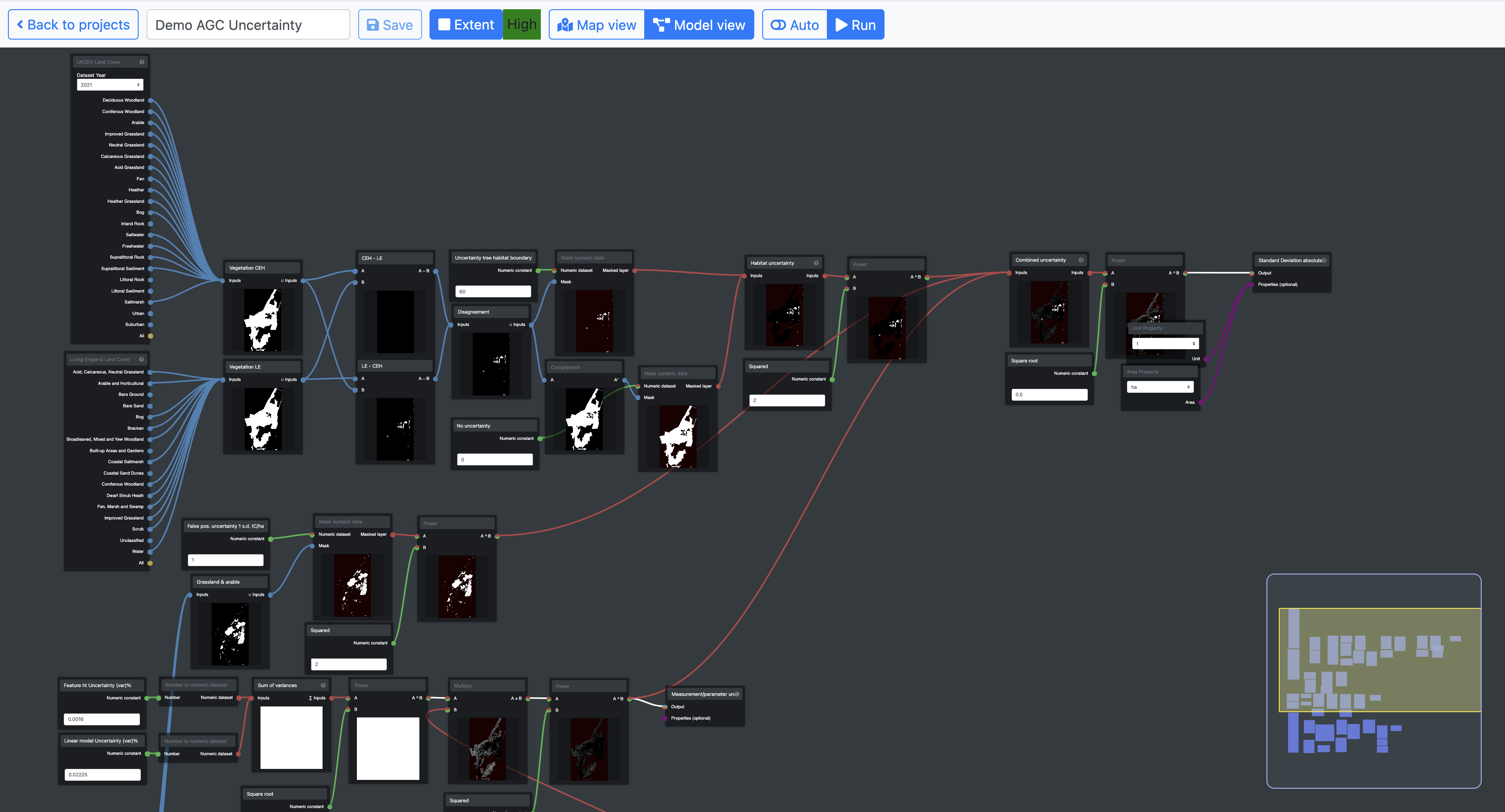The image size is (1505, 812).
Task: Click help icon on Combined uncertainty node
Action: 1080,260
